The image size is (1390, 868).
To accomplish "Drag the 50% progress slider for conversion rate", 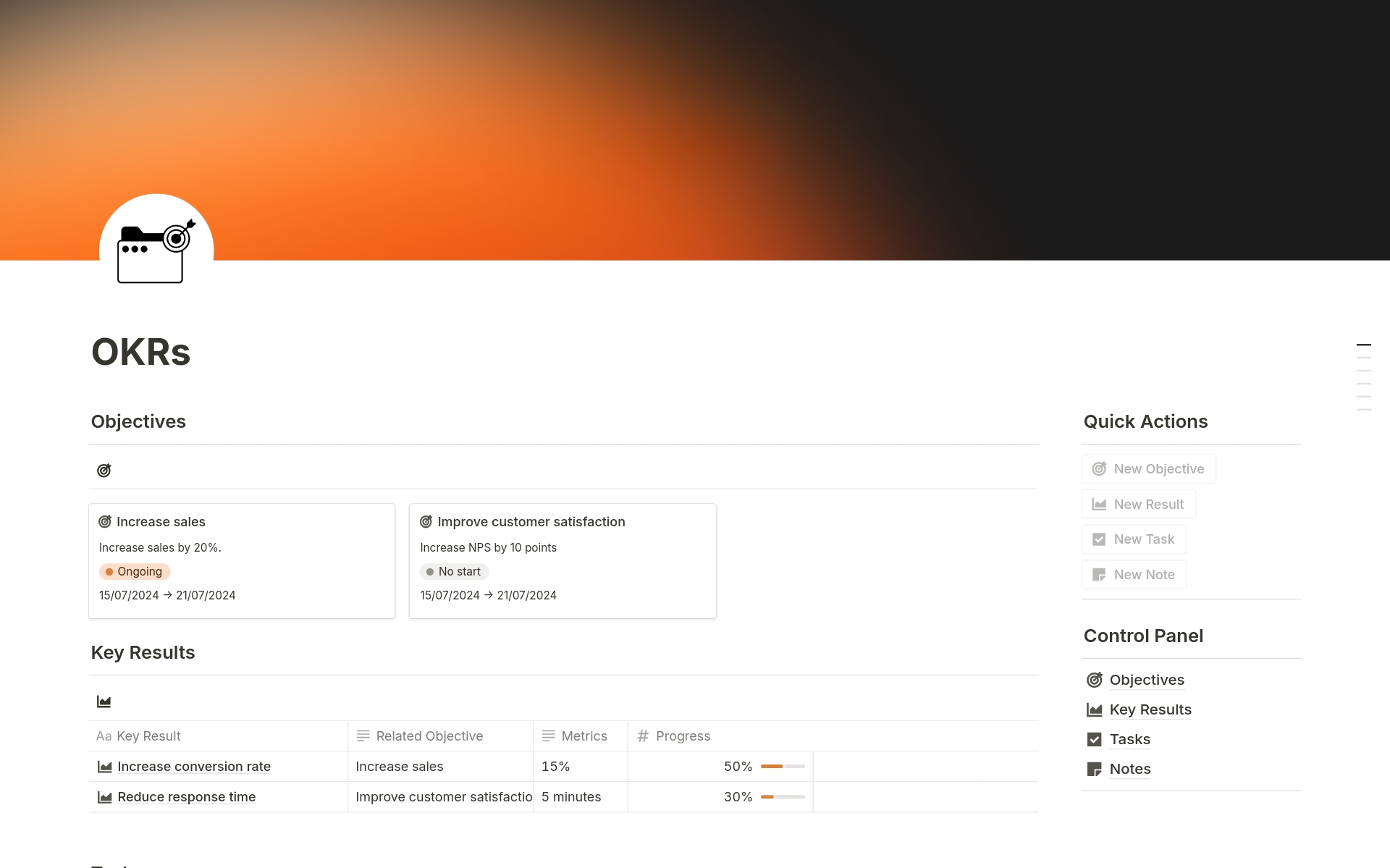I will pos(783,766).
